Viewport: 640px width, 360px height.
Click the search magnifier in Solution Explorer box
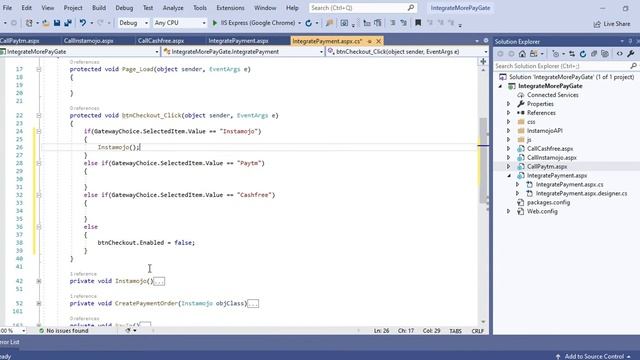633,66
